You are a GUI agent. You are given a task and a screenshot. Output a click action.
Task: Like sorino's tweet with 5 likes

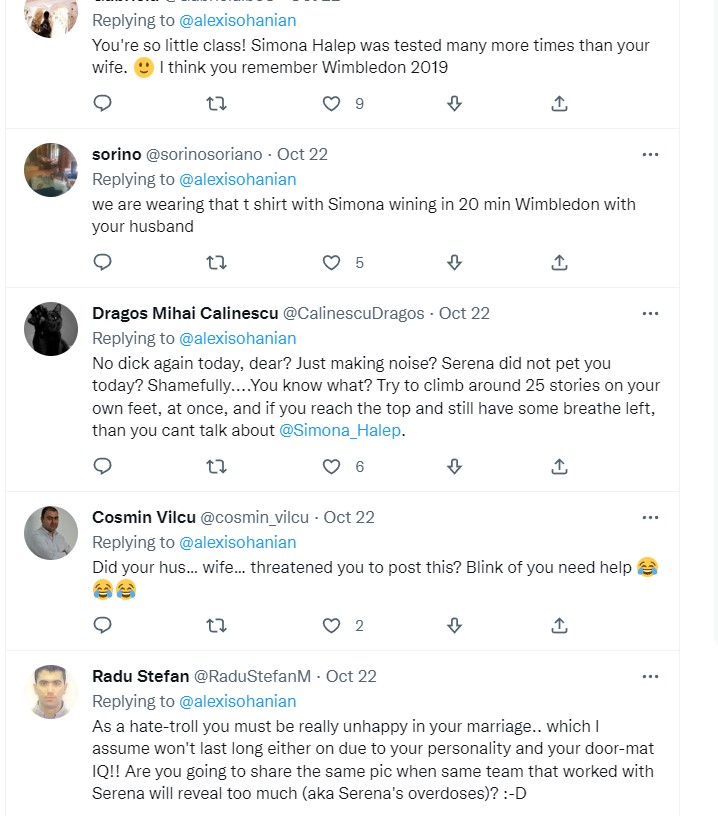(332, 263)
